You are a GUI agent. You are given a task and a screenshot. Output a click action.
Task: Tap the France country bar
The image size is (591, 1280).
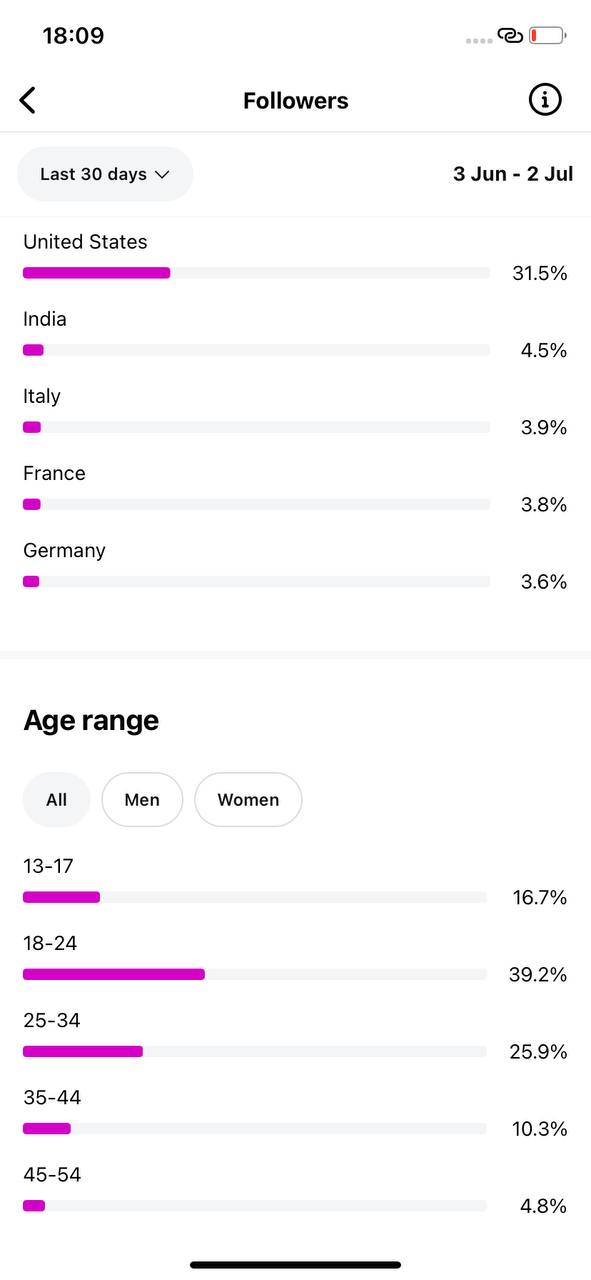coord(256,504)
